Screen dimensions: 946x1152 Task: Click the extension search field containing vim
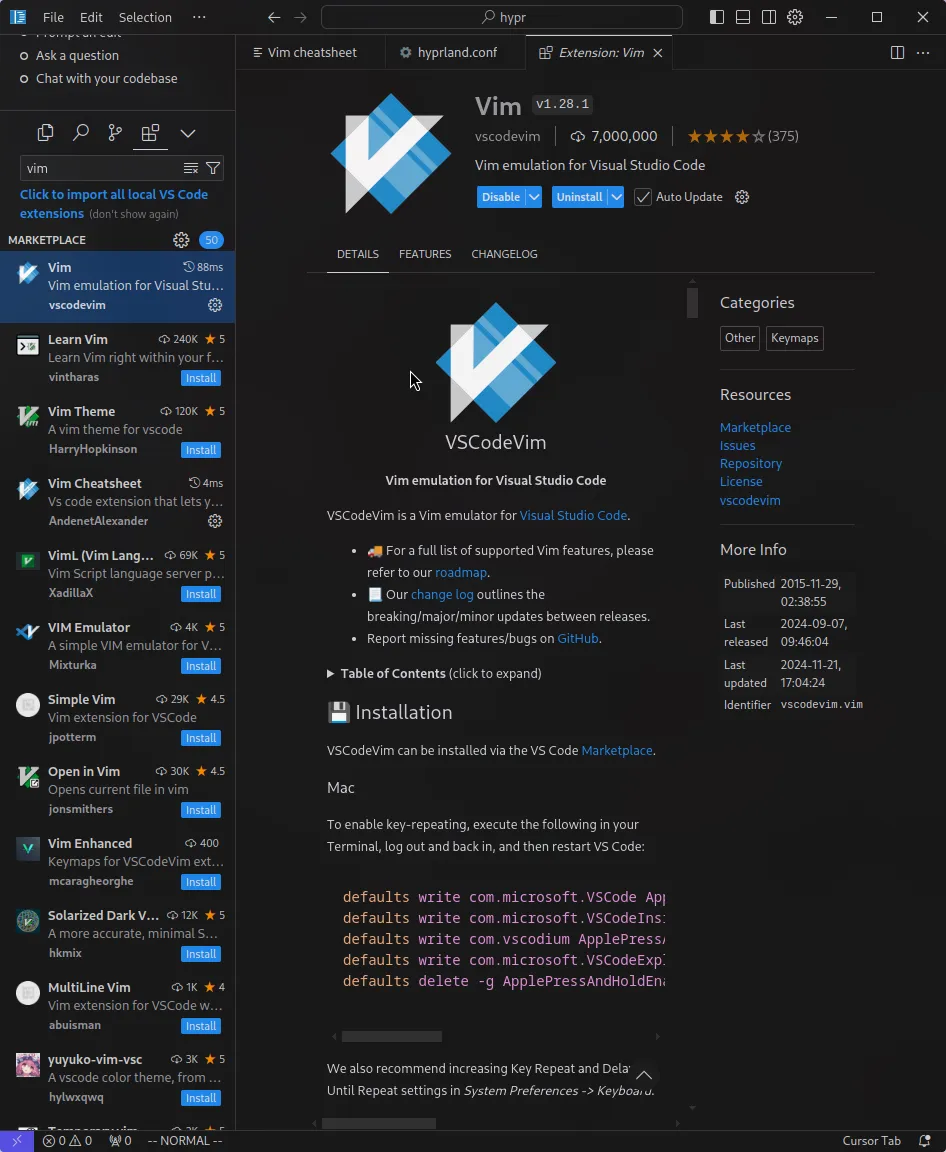click(100, 168)
